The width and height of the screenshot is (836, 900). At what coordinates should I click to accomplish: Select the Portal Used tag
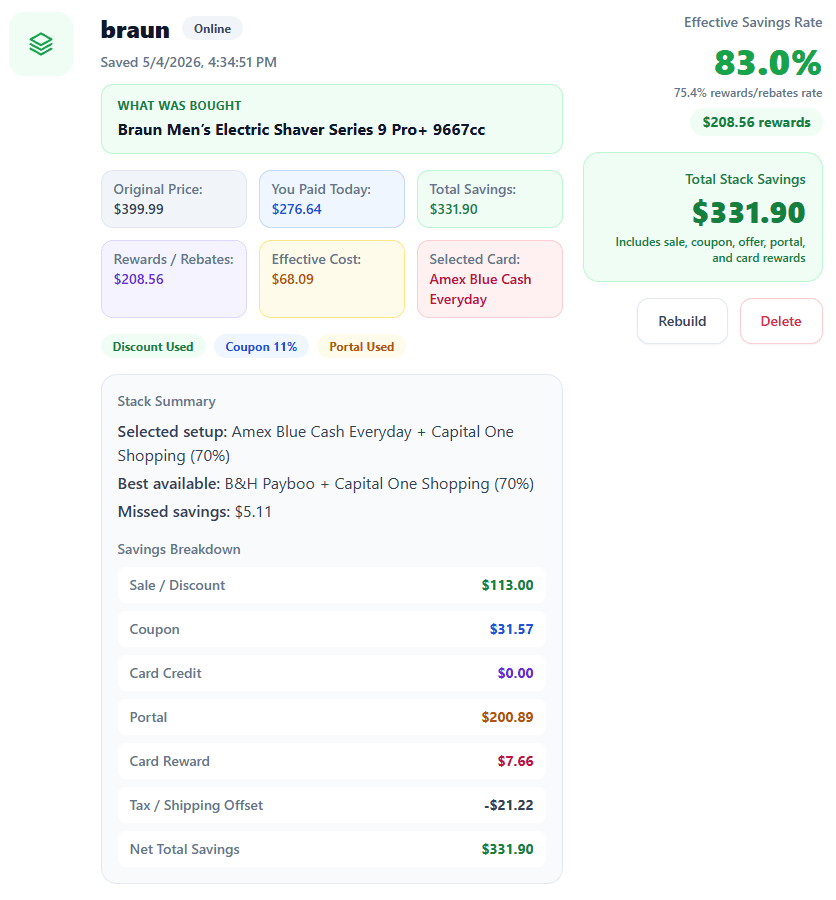(362, 347)
